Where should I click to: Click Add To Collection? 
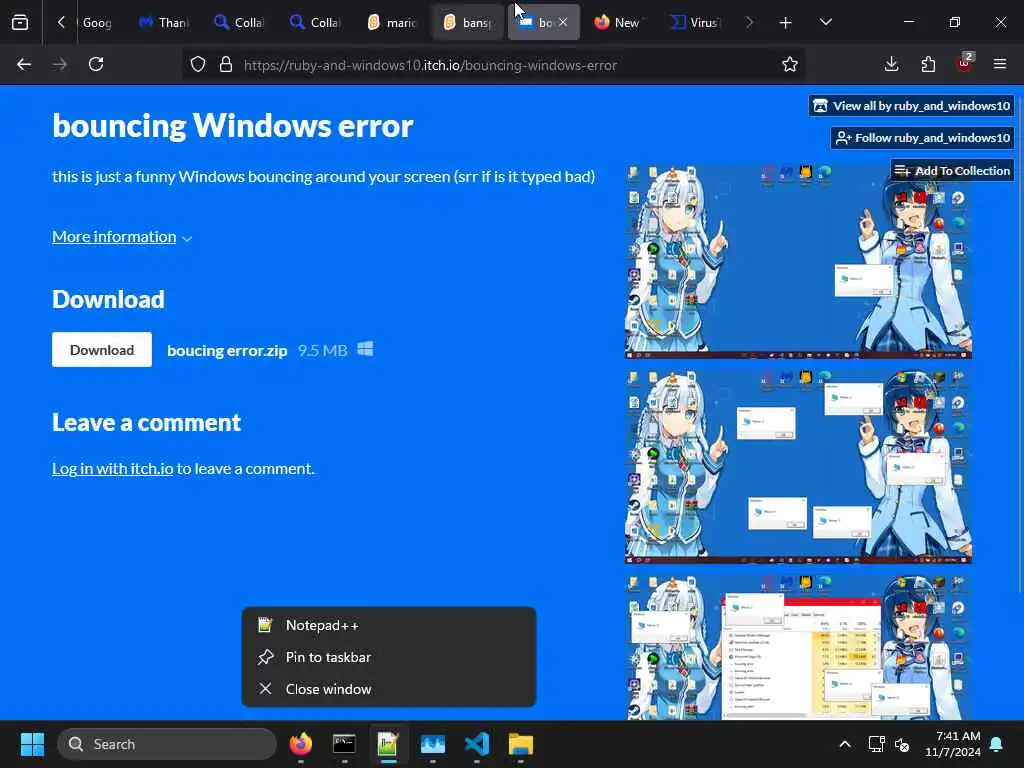click(x=952, y=171)
